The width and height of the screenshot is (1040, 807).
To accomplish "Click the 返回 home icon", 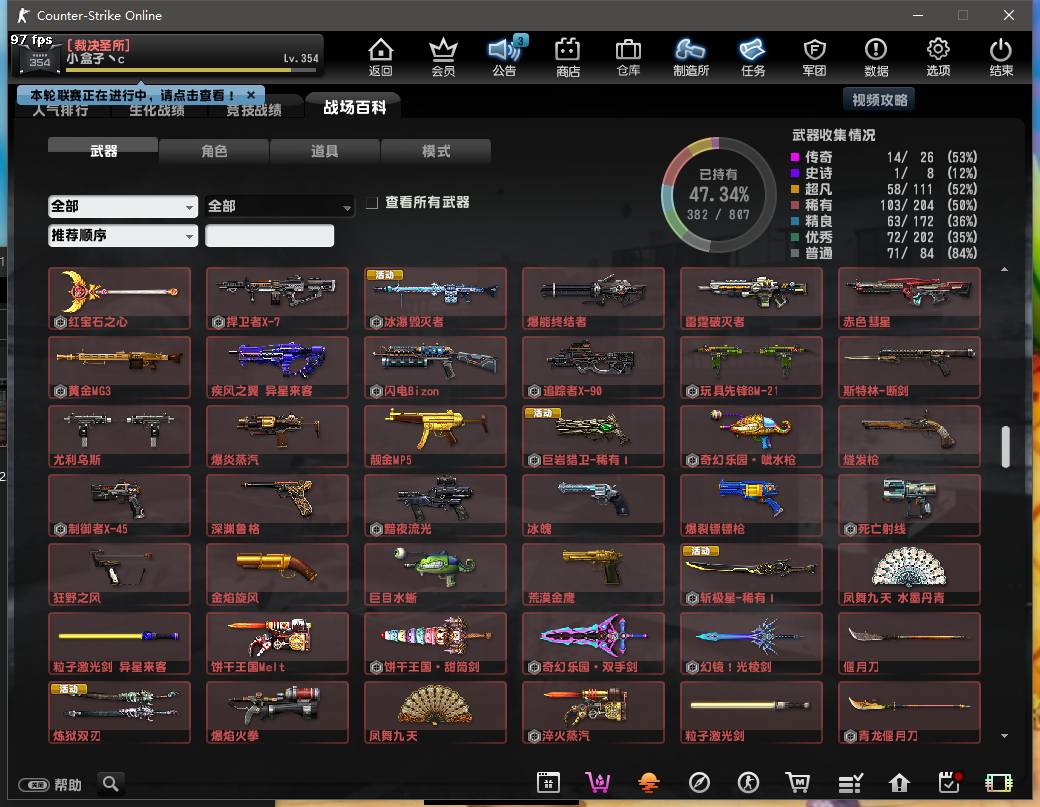I will [x=380, y=56].
